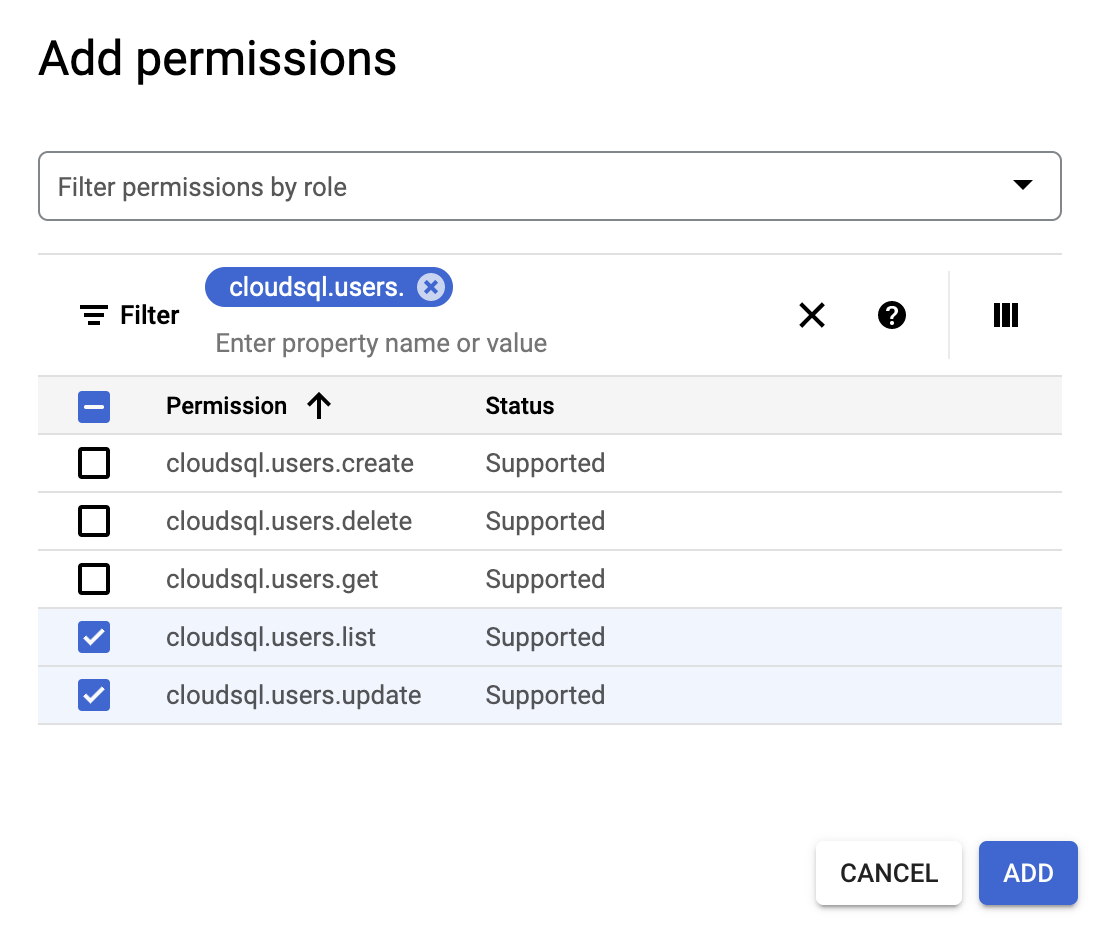1102x926 pixels.
Task: Open column display options icon
Action: pos(1005,316)
